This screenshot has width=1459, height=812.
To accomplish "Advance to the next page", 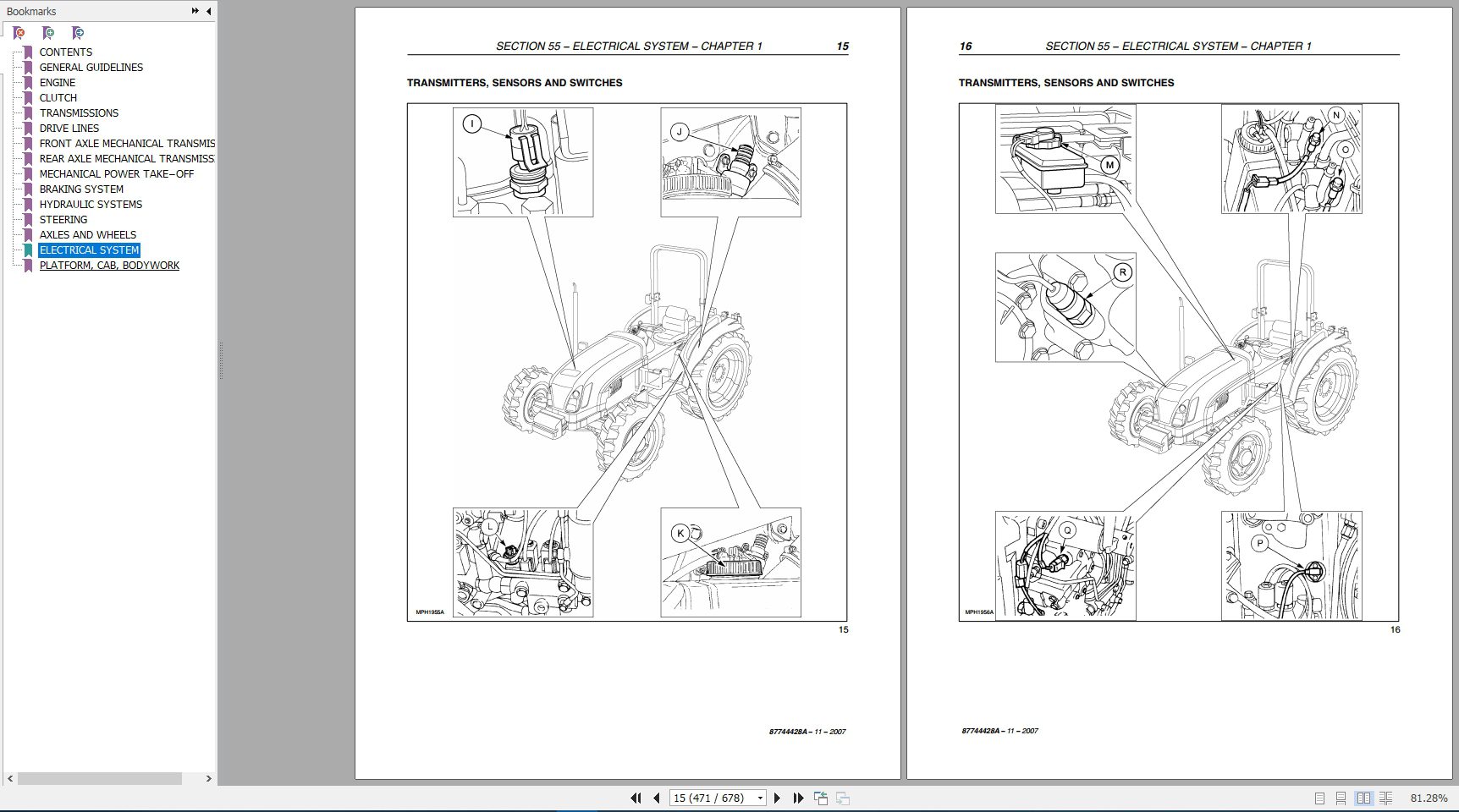I will pos(778,798).
